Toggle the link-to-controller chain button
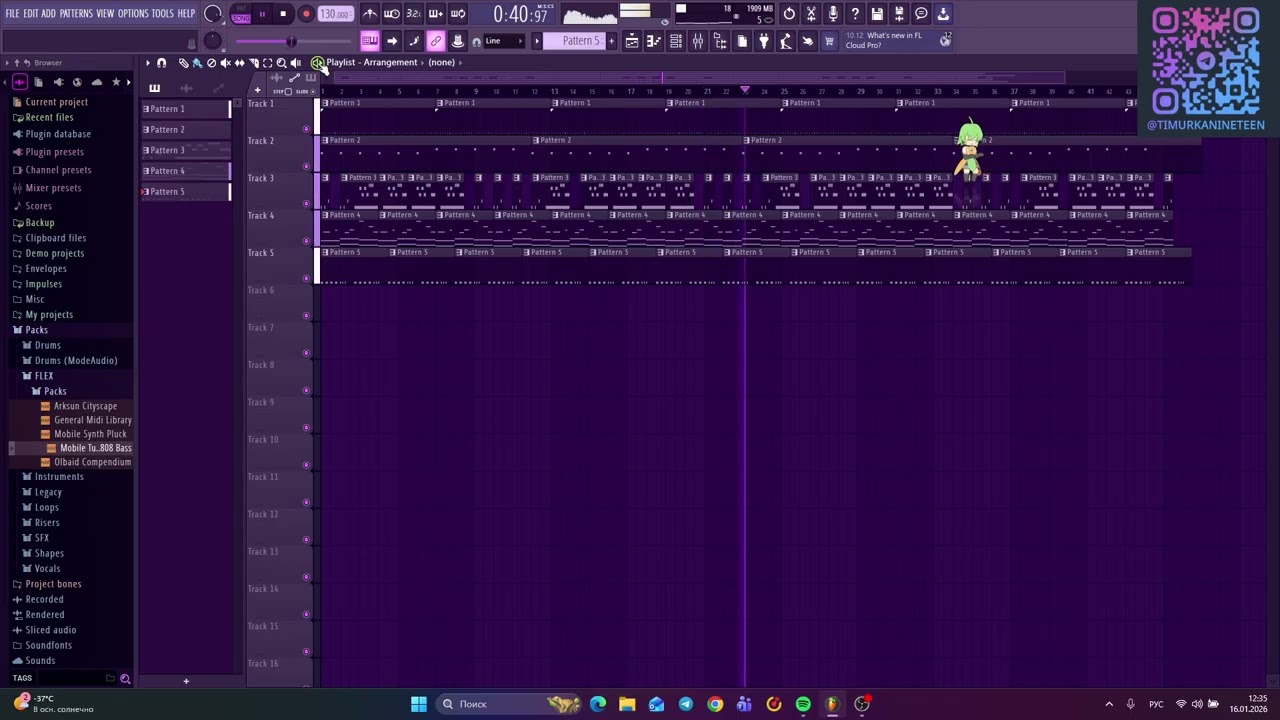Viewport: 1280px width, 720px height. pyautogui.click(x=435, y=41)
